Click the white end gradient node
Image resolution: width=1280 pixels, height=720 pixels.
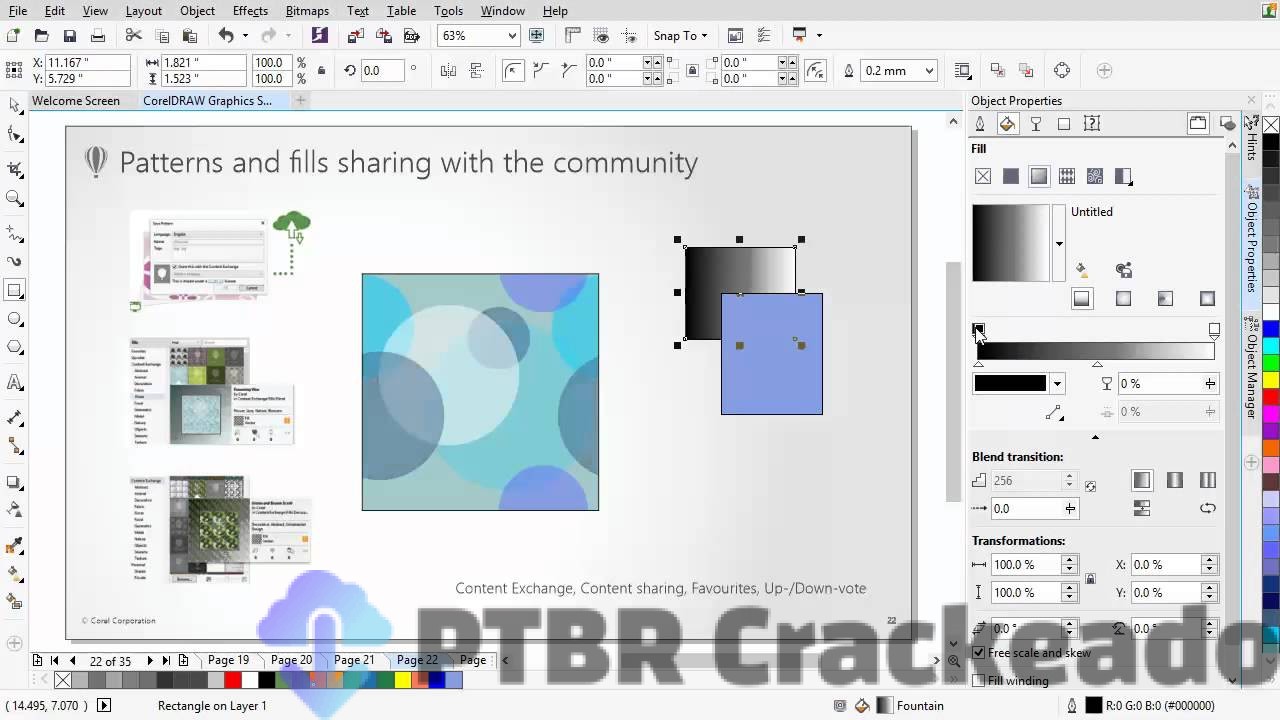pos(1214,329)
